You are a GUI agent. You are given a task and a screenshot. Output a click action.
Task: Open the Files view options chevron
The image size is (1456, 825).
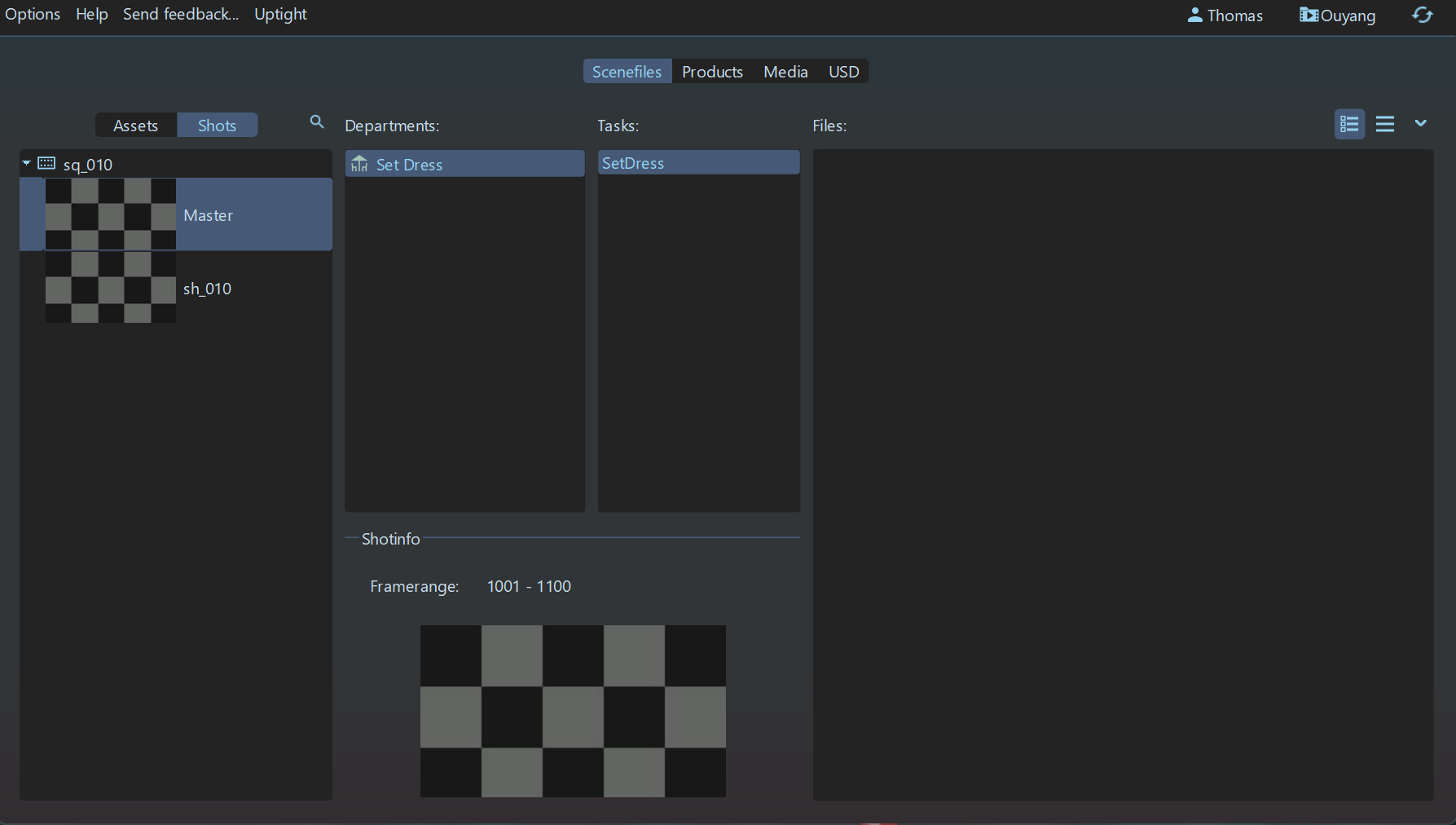pos(1420,123)
